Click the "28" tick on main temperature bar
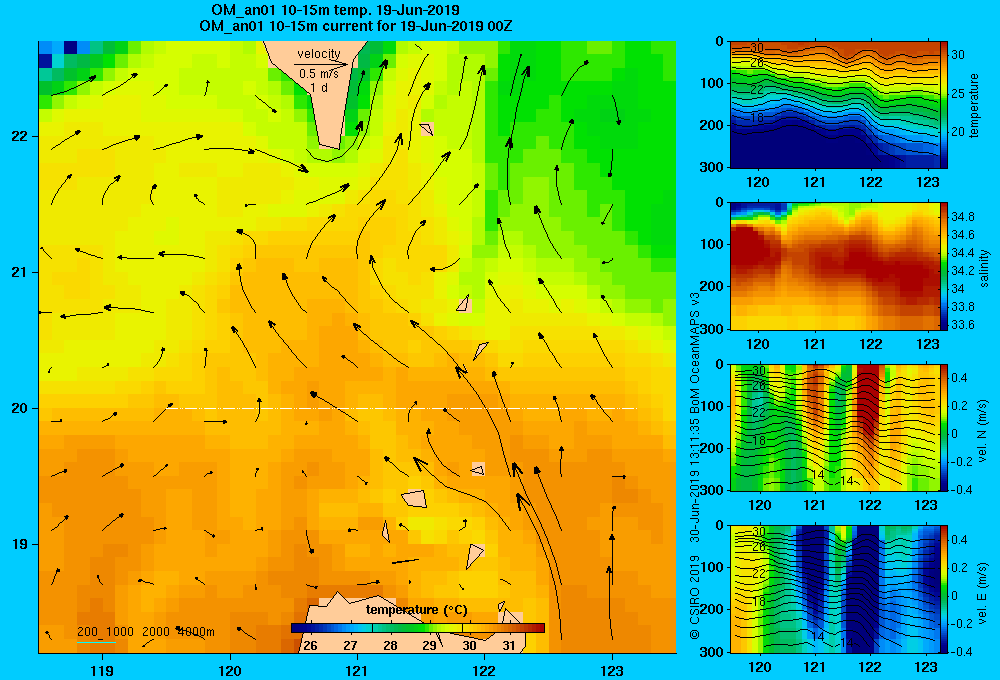The width and height of the screenshot is (1000, 680). (x=390, y=645)
